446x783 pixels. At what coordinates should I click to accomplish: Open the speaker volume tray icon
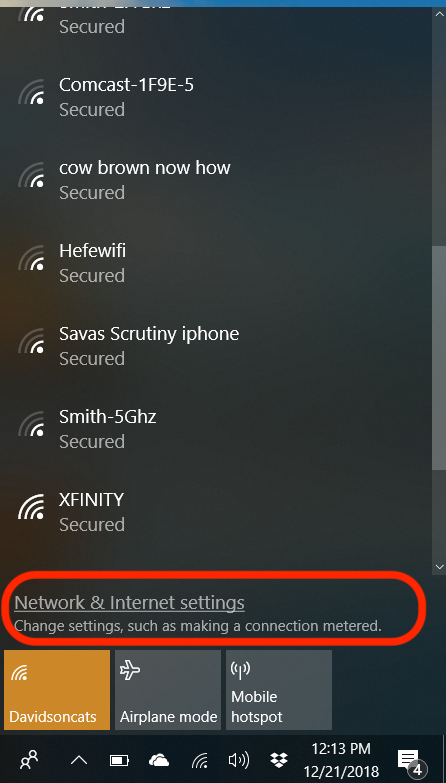tap(239, 761)
